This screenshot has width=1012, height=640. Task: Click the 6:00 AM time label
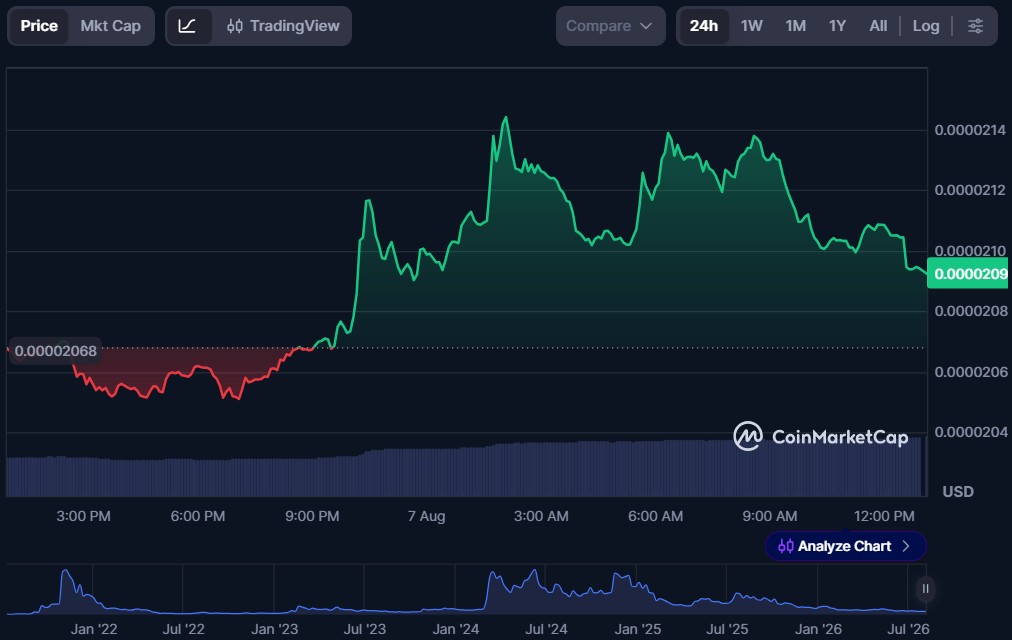pyautogui.click(x=655, y=516)
